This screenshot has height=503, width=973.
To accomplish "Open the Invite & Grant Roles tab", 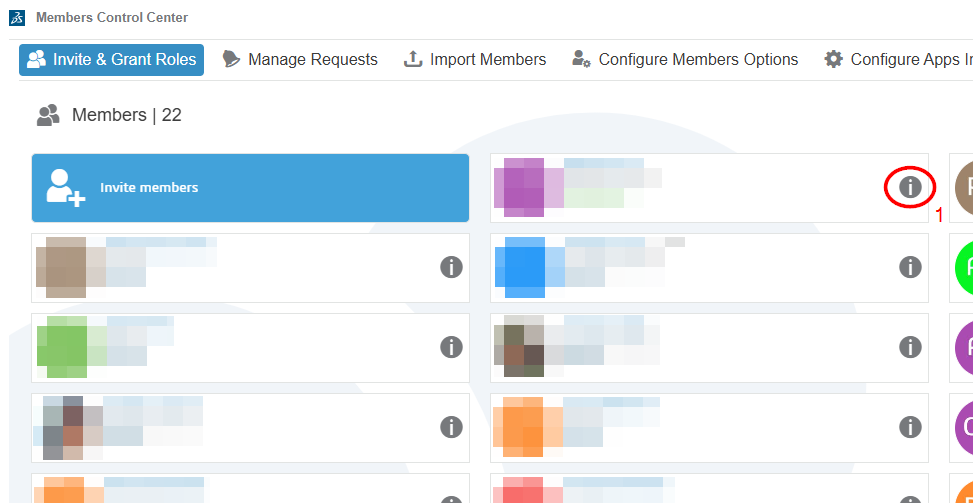I will click(112, 60).
